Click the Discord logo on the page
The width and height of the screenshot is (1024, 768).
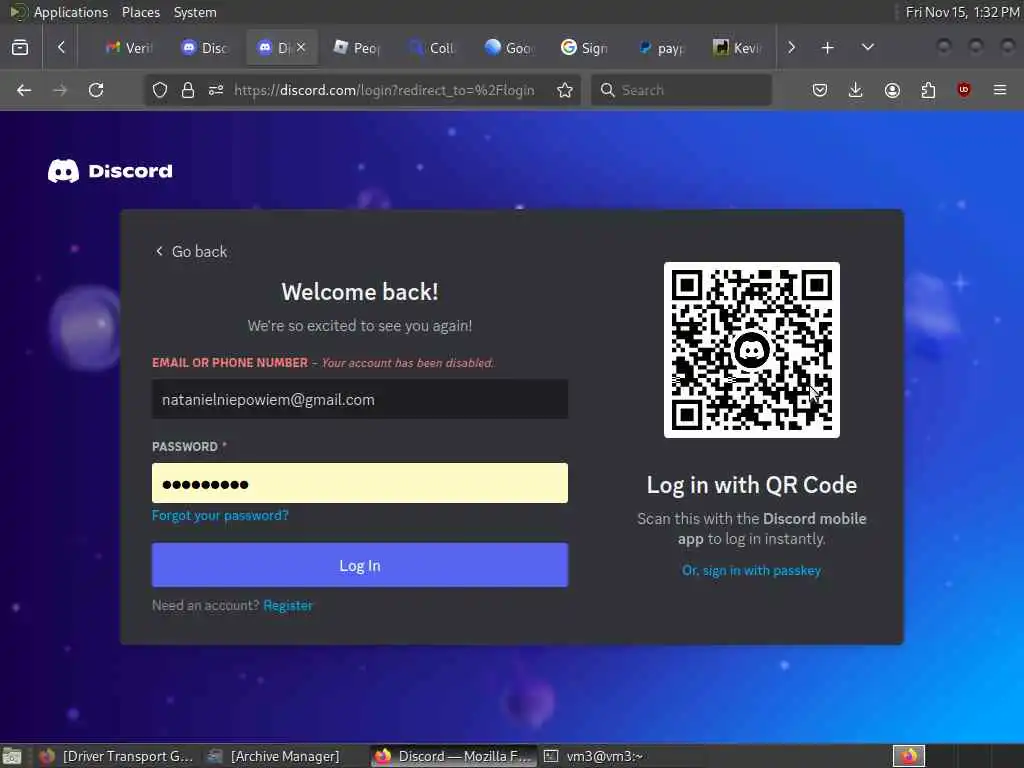coord(110,171)
